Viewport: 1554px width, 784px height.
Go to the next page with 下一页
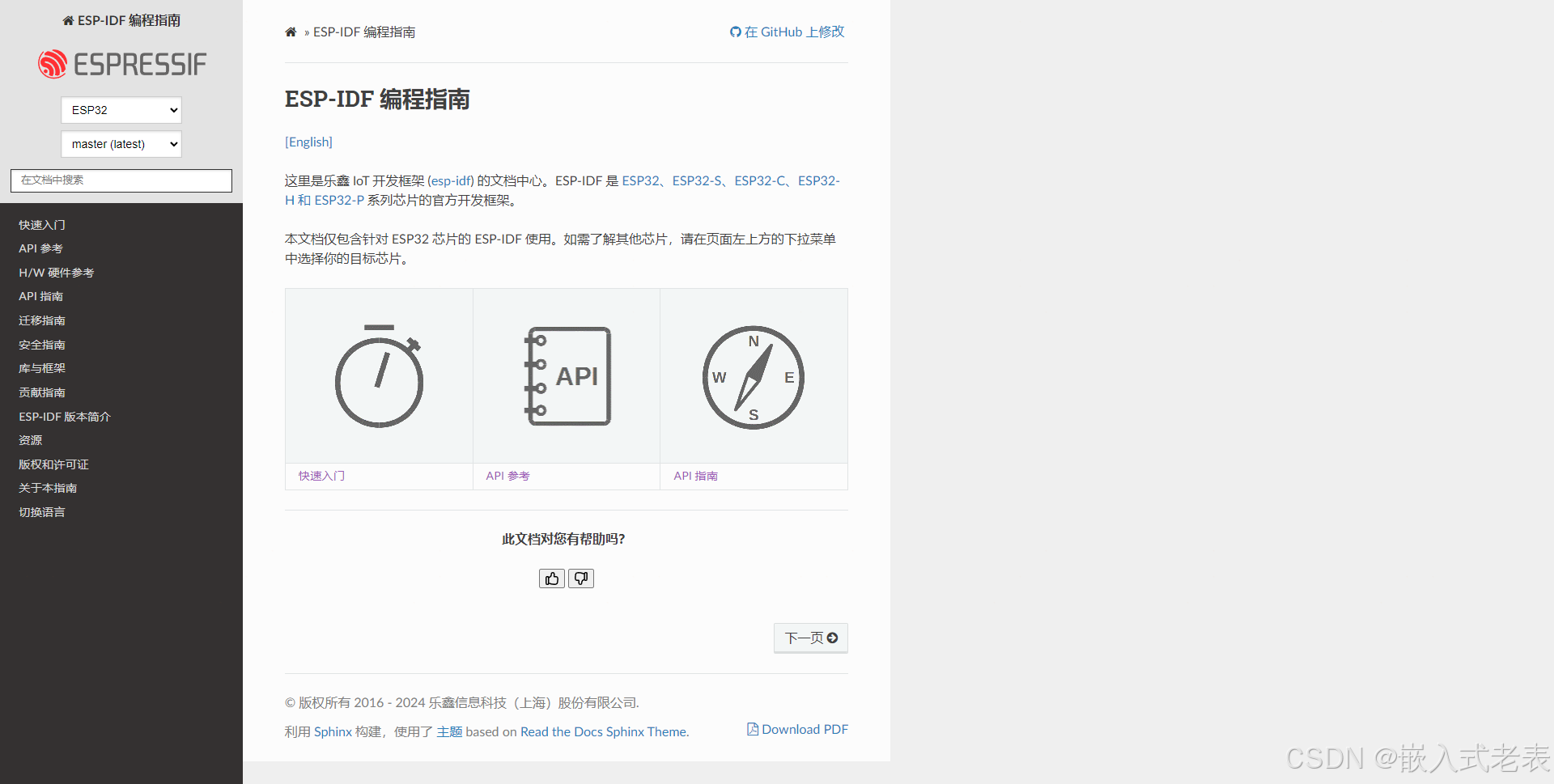811,638
